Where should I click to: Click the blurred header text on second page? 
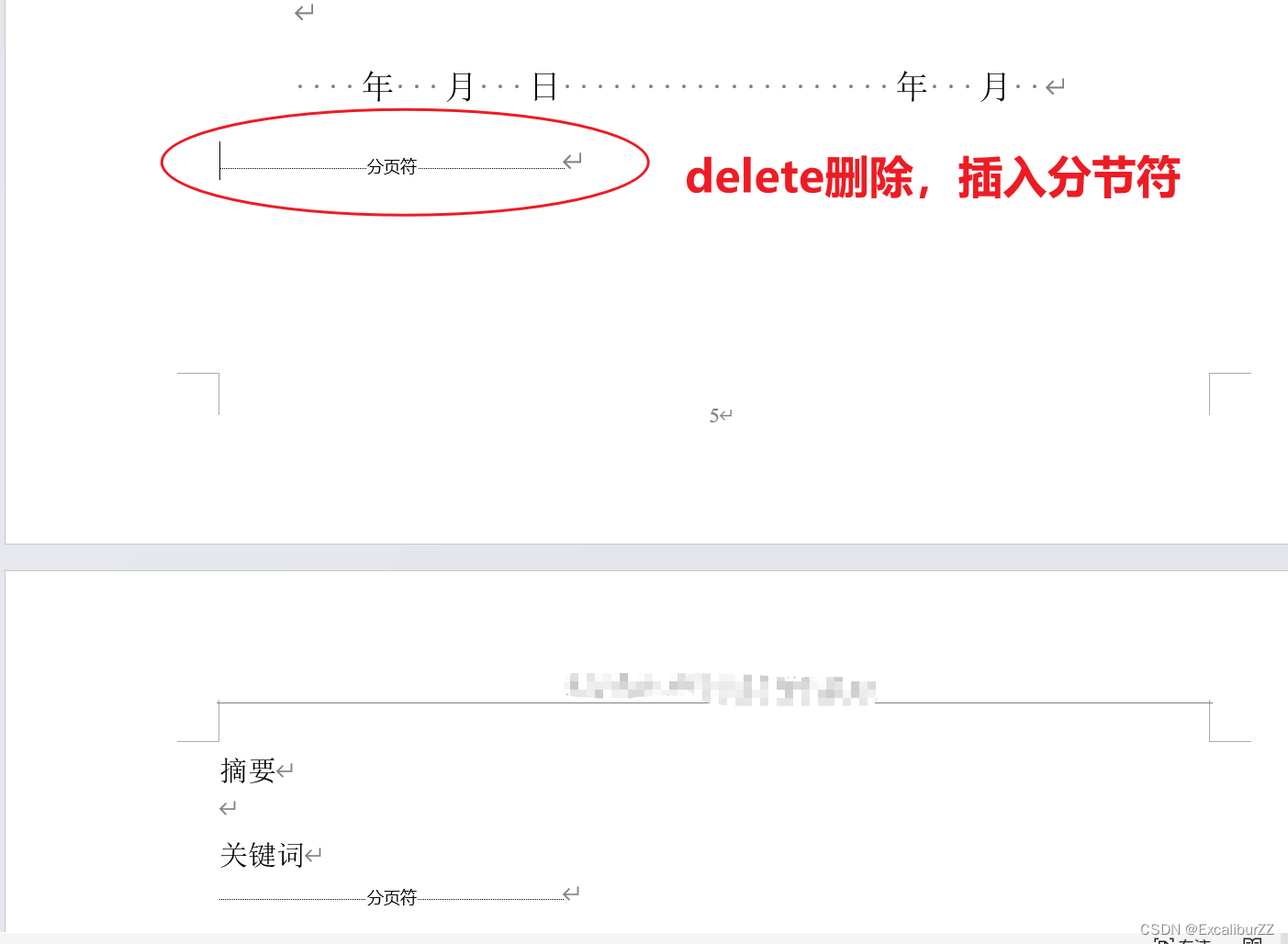pos(721,688)
